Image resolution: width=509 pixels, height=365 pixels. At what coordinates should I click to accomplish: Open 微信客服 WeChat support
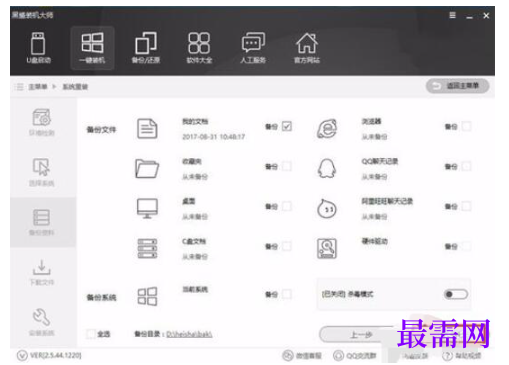click(x=302, y=356)
